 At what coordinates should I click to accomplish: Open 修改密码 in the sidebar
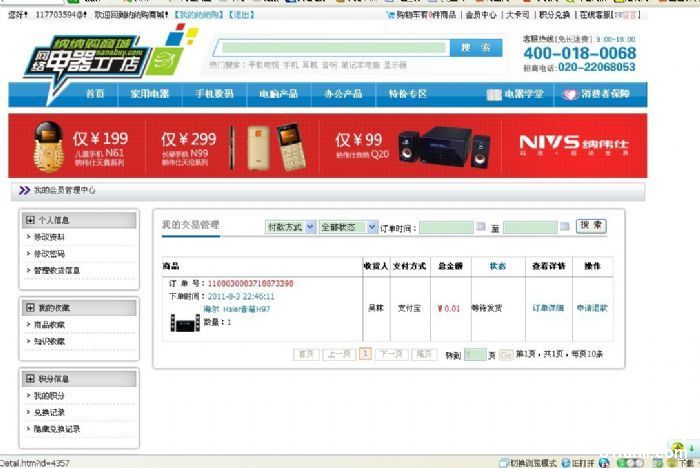coord(49,254)
